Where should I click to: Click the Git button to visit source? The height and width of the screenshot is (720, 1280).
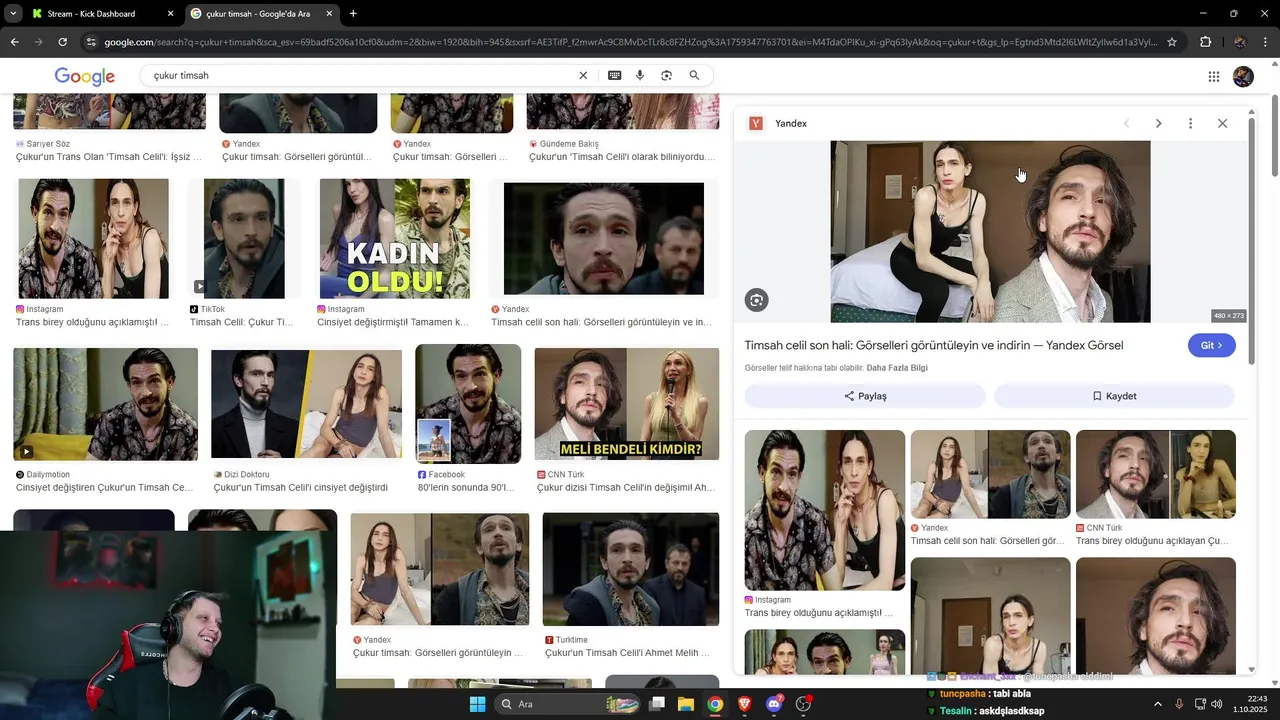point(1212,345)
